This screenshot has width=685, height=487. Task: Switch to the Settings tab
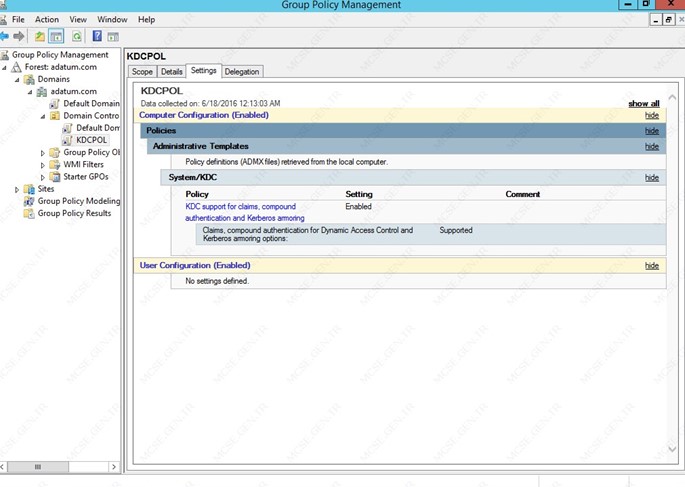(204, 71)
